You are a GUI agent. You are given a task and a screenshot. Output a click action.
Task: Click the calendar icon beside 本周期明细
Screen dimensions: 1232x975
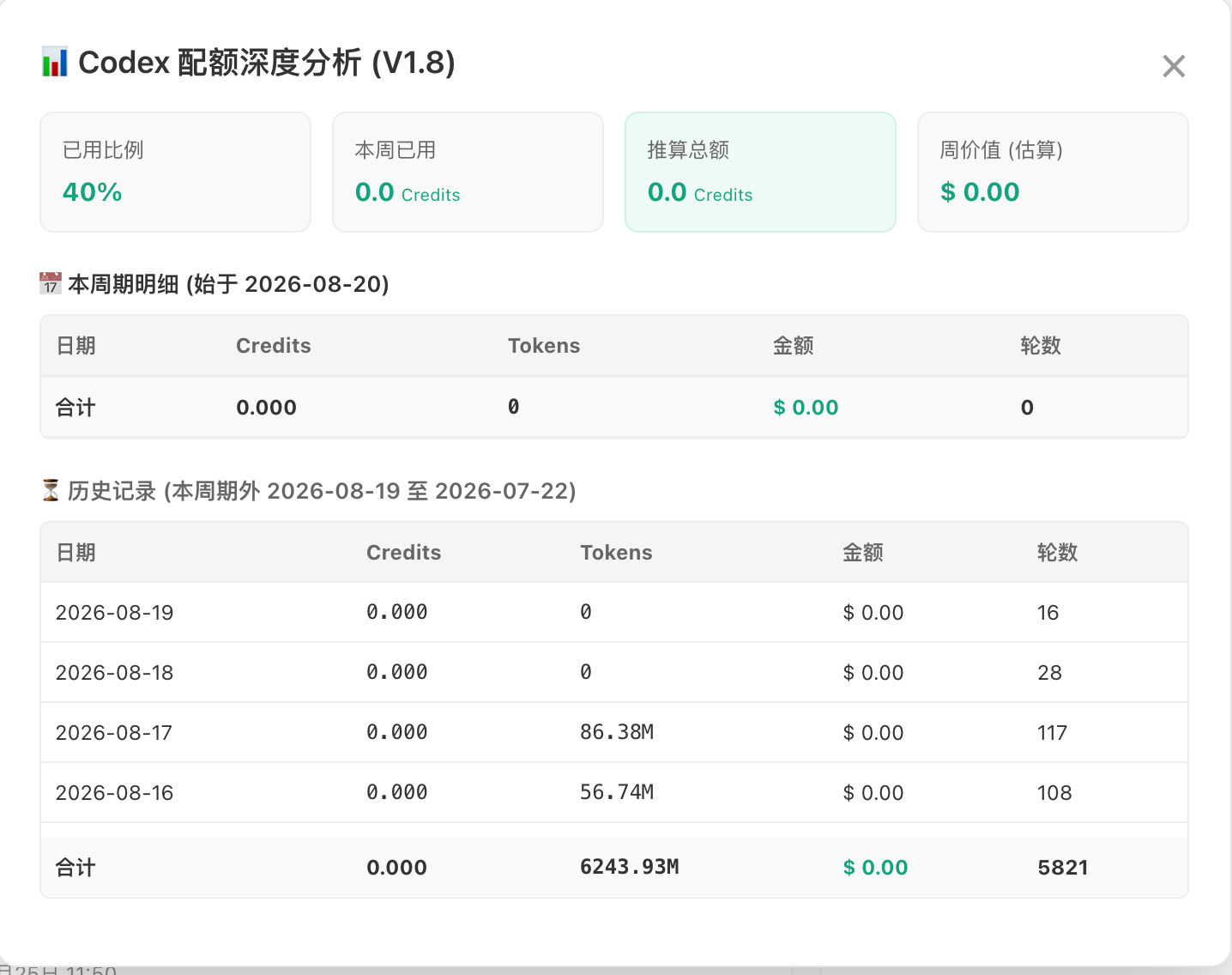pos(51,283)
